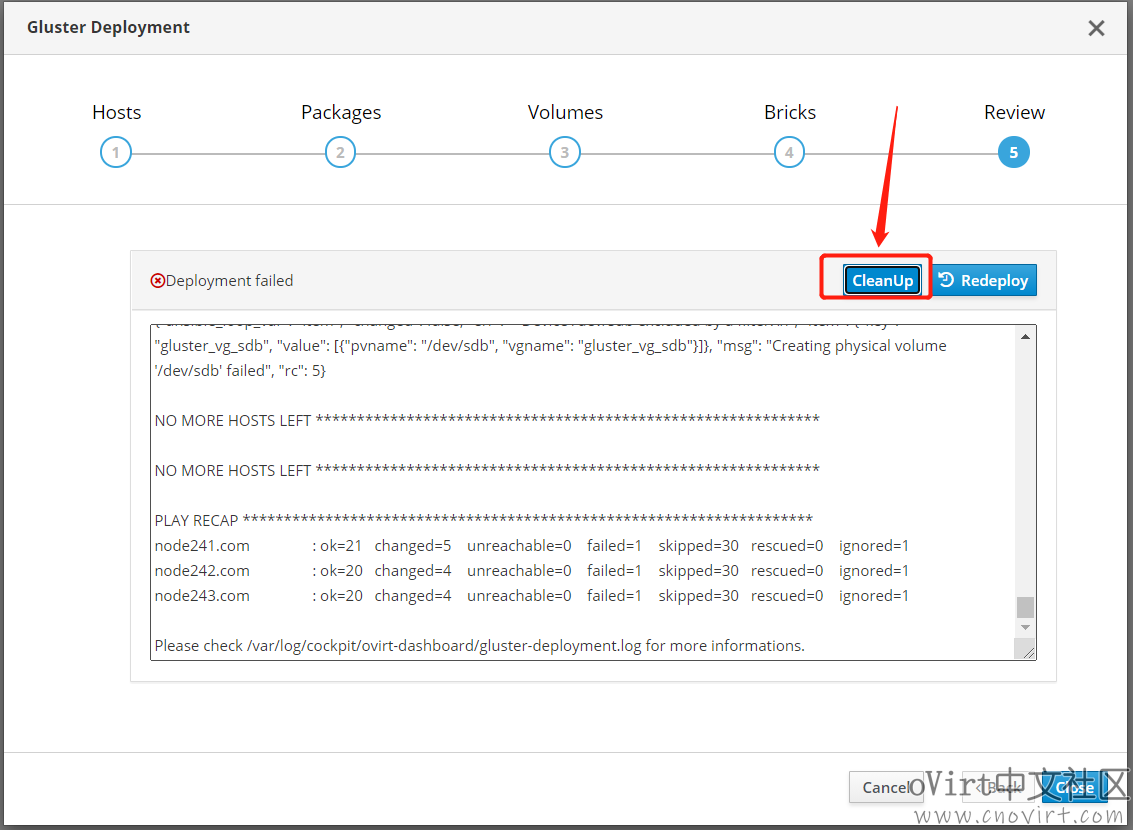Open the Volumes step label
The image size is (1133, 830).
pos(565,113)
